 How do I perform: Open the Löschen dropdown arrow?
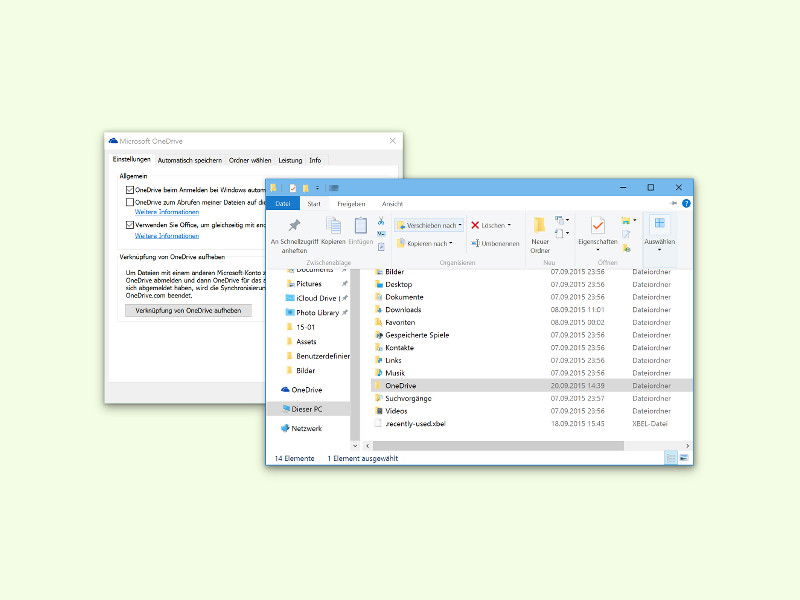(509, 225)
